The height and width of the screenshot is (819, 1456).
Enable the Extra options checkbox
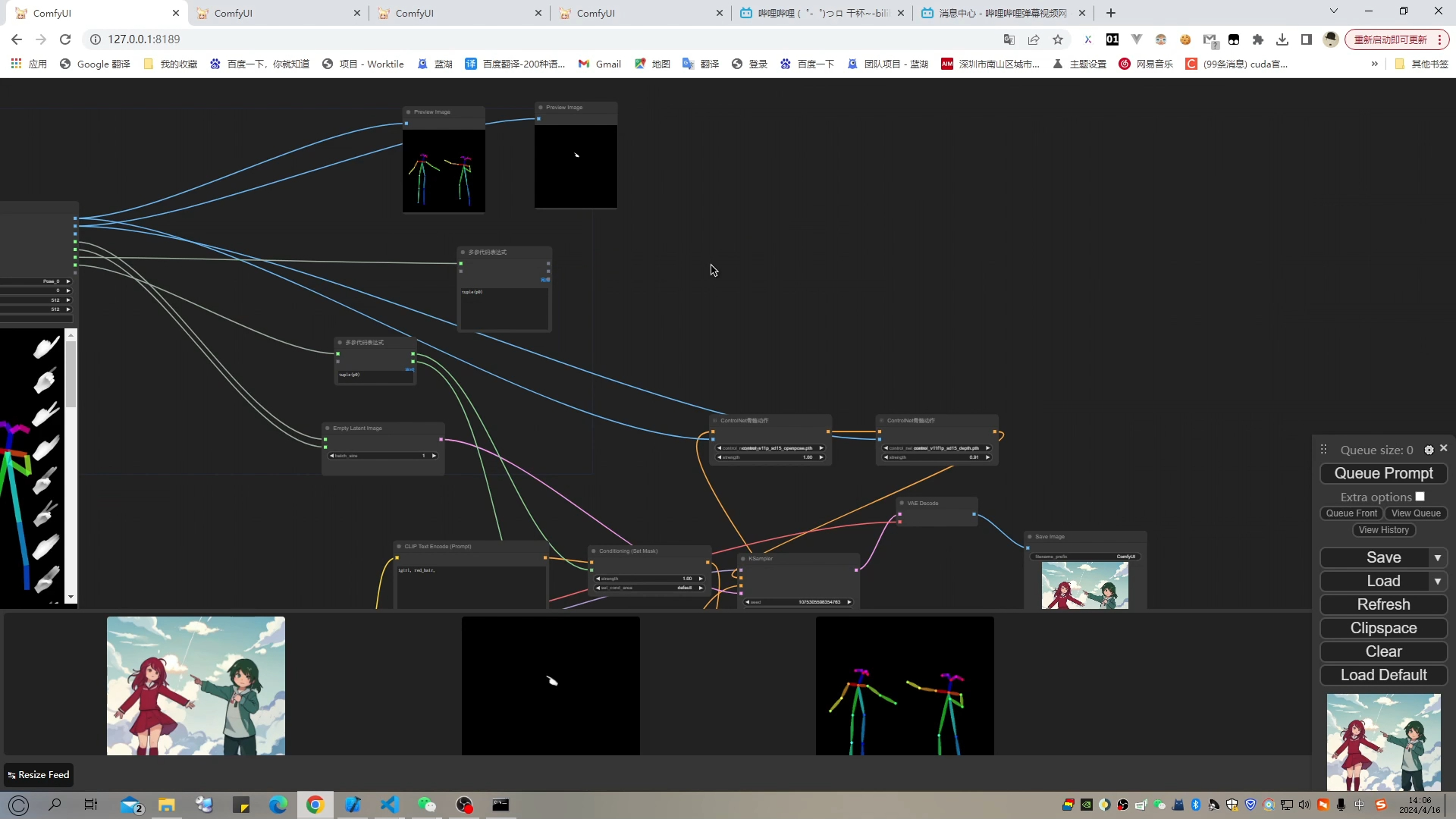[1420, 497]
